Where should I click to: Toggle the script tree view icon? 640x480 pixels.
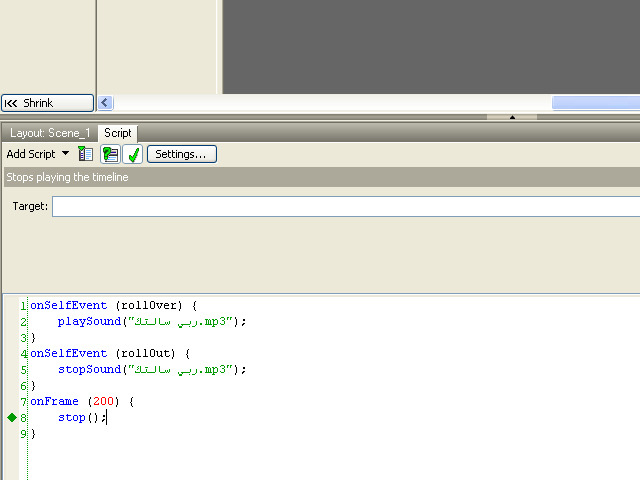pos(86,154)
